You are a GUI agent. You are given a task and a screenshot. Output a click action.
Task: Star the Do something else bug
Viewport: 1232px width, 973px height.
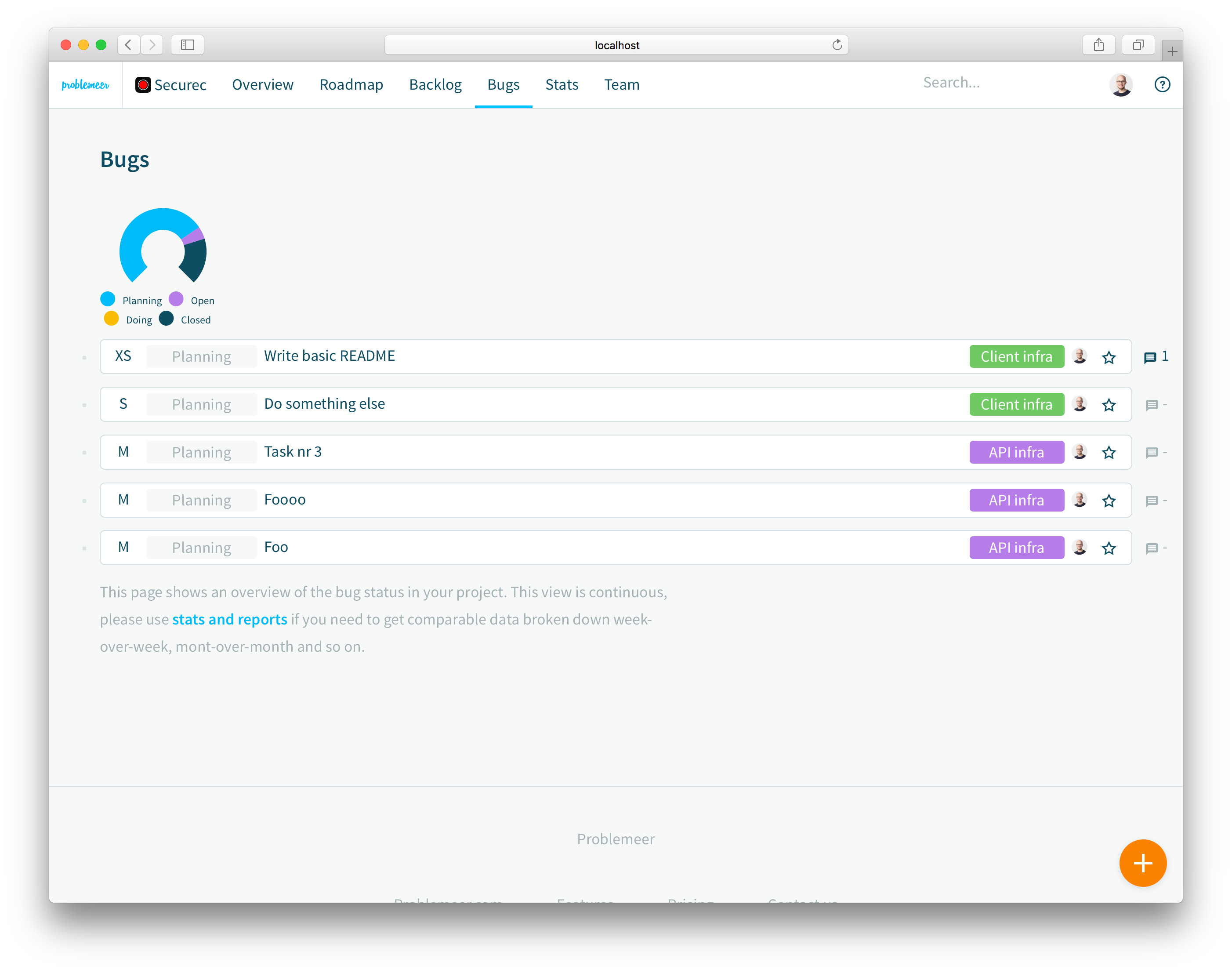(1109, 405)
